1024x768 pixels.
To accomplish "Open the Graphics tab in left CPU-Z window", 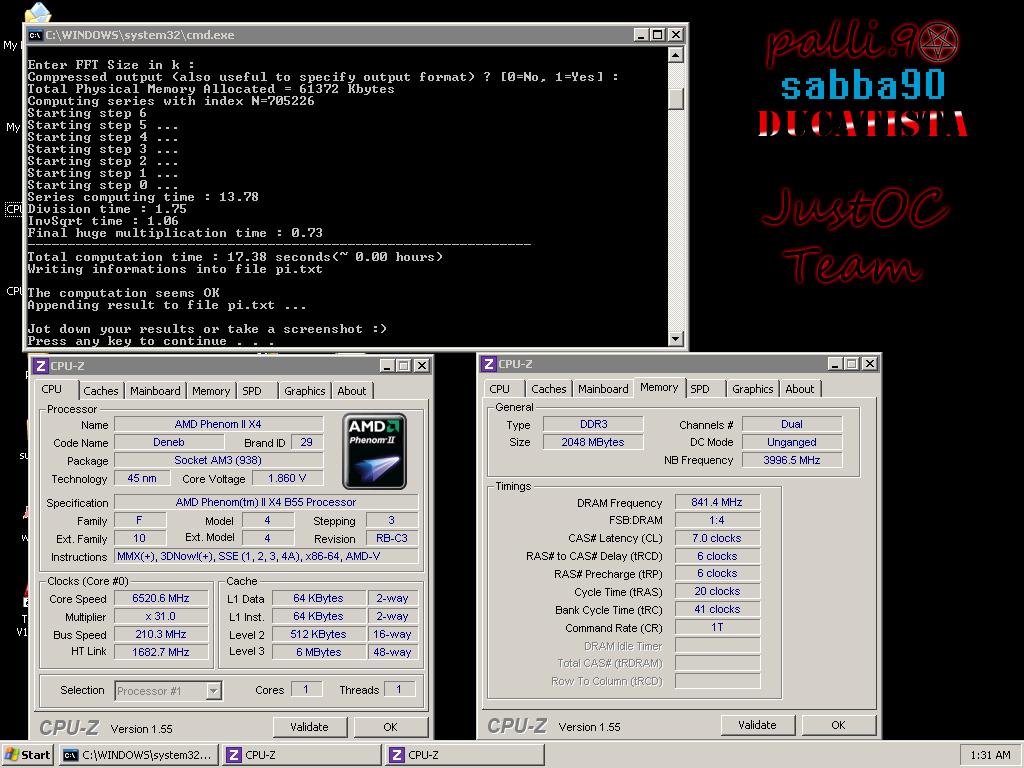I will coord(304,391).
